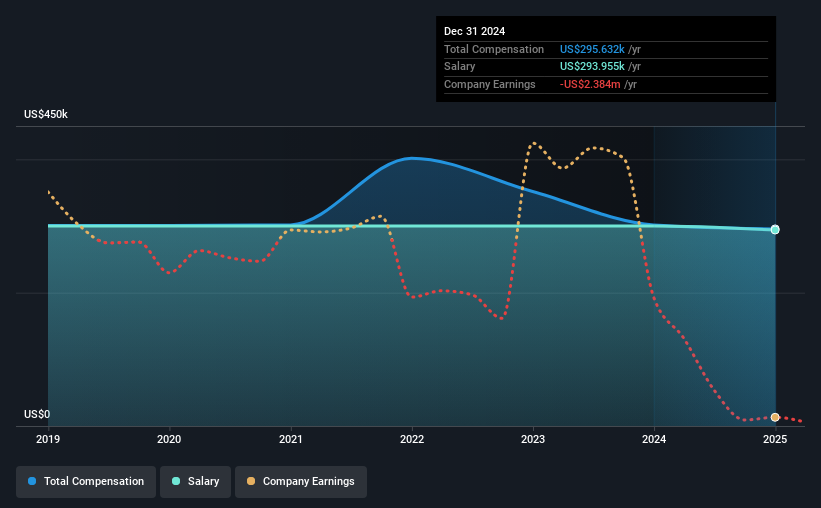Click the 2019 x-axis label

click(x=48, y=439)
